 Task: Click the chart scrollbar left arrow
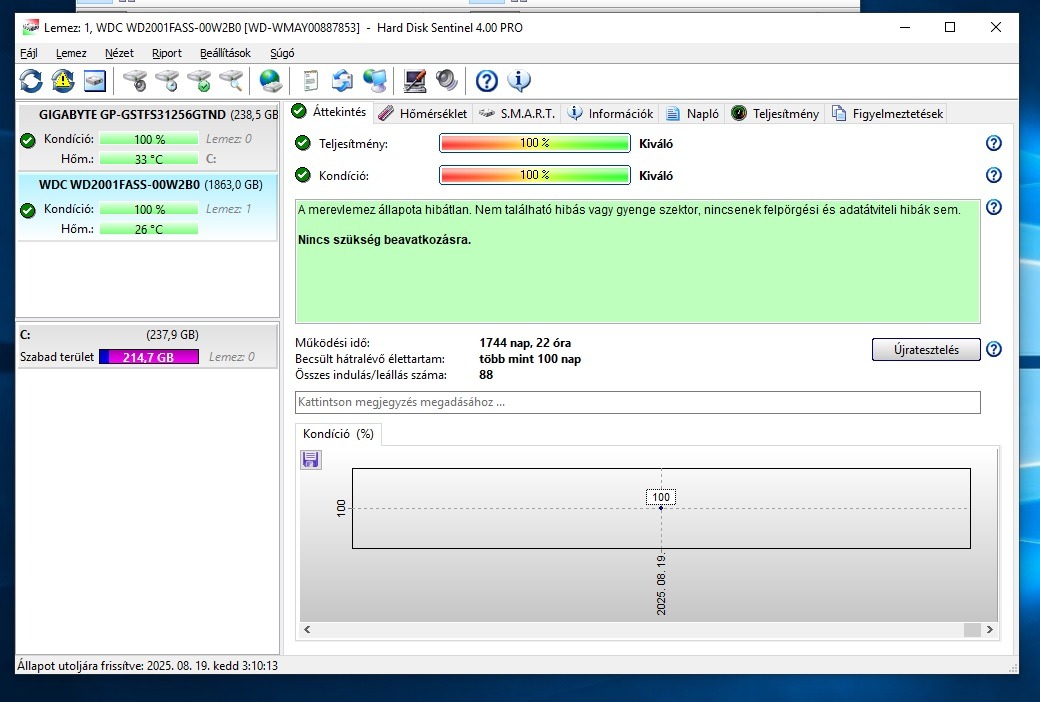point(307,630)
